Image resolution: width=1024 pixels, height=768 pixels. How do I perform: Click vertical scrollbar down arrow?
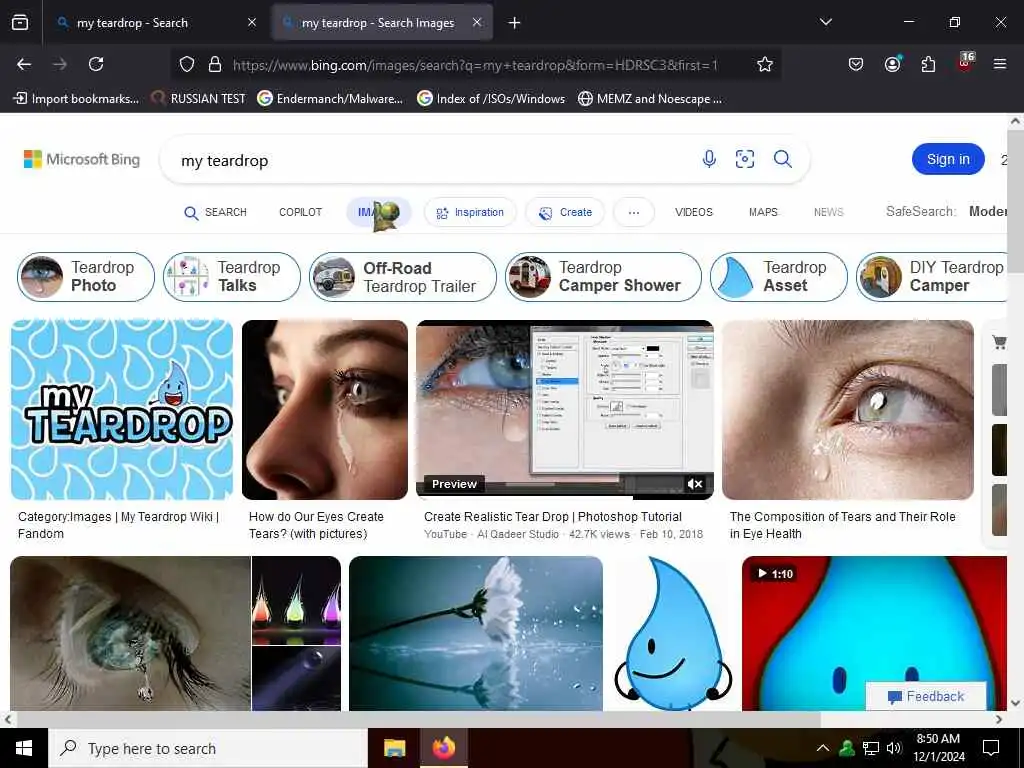(1016, 704)
